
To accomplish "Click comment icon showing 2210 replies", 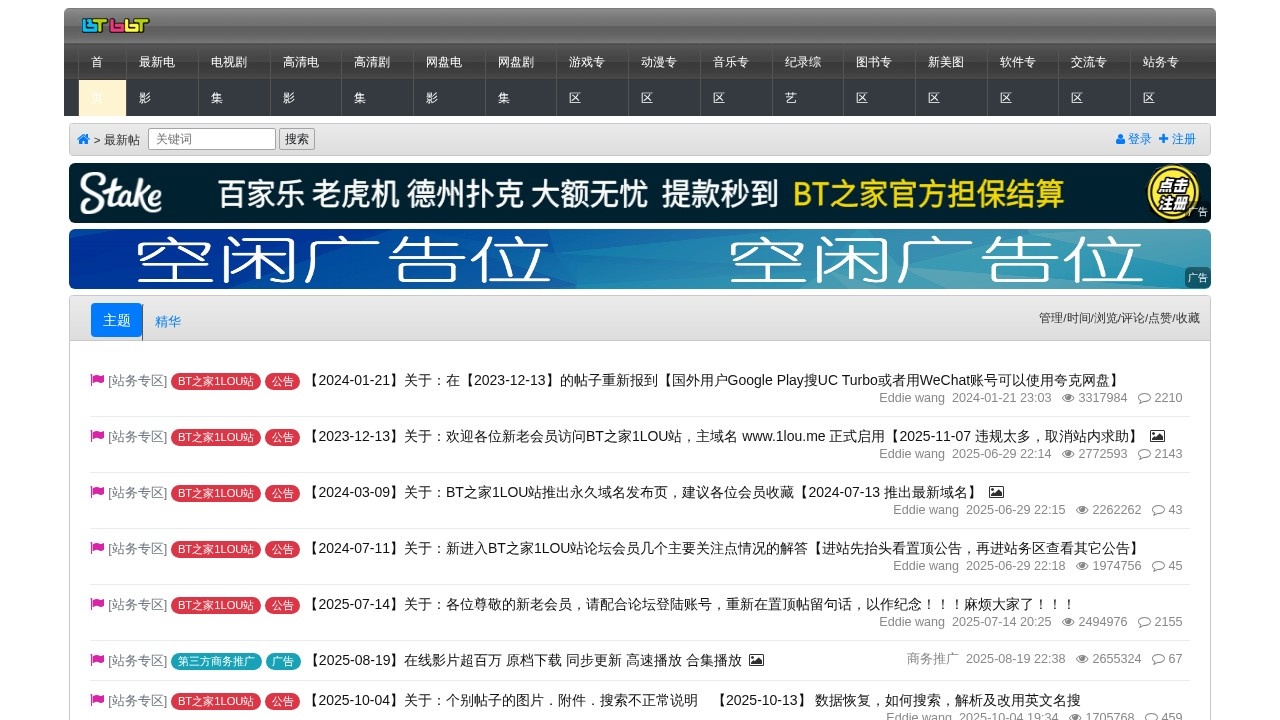I will coord(1144,398).
